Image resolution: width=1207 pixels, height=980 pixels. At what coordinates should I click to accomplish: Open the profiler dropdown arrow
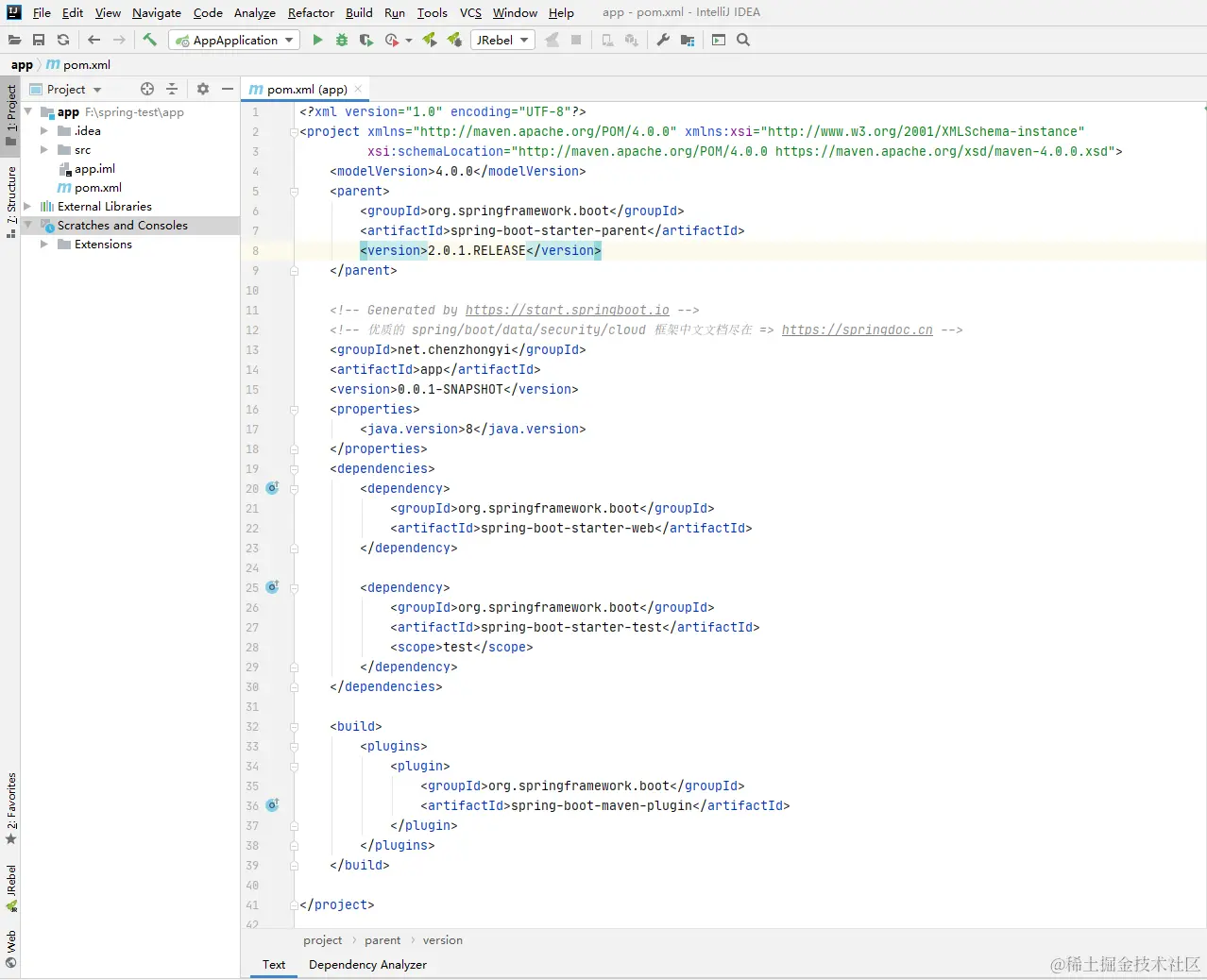409,41
